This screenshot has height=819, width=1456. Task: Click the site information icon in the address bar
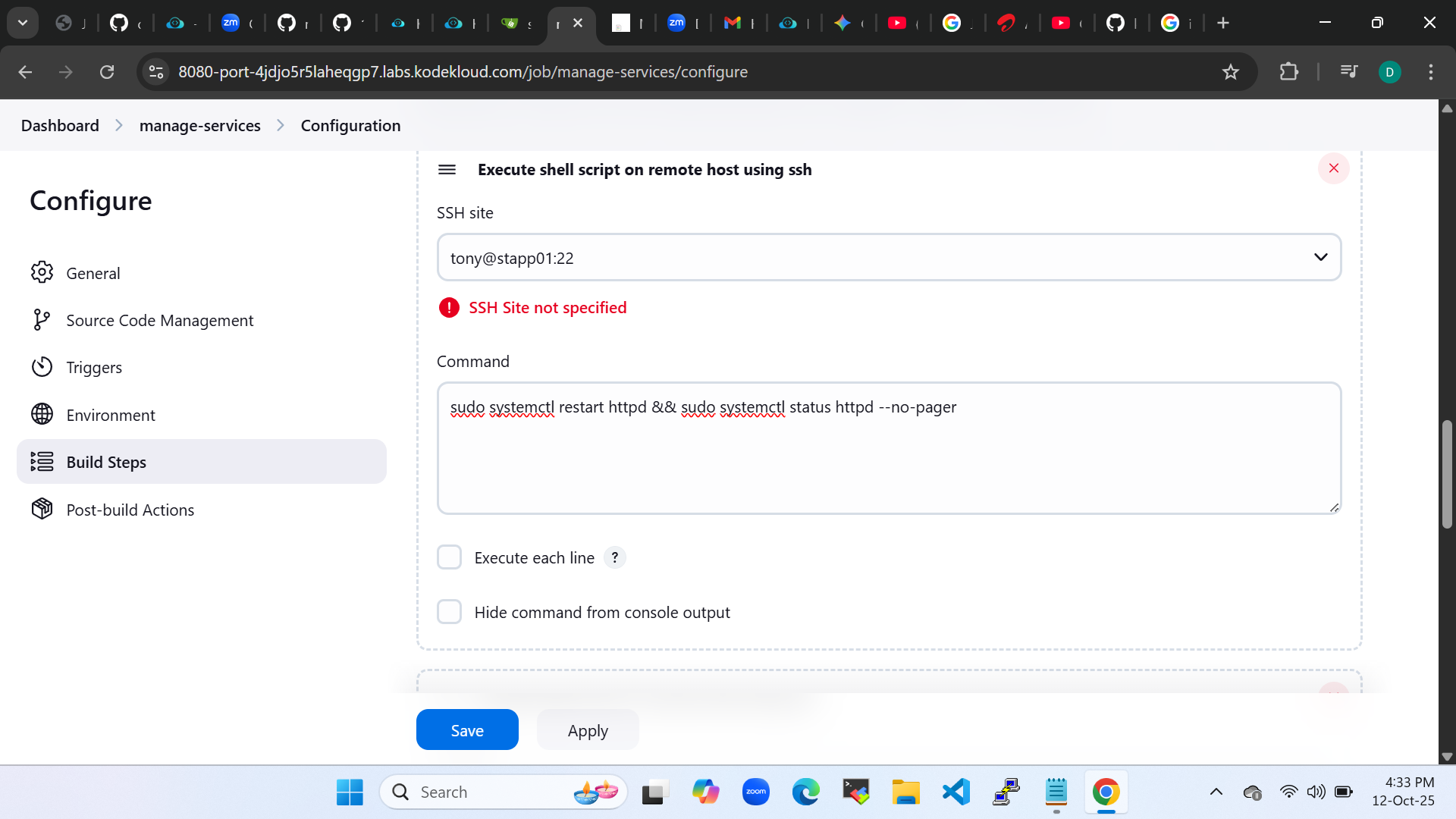point(156,72)
